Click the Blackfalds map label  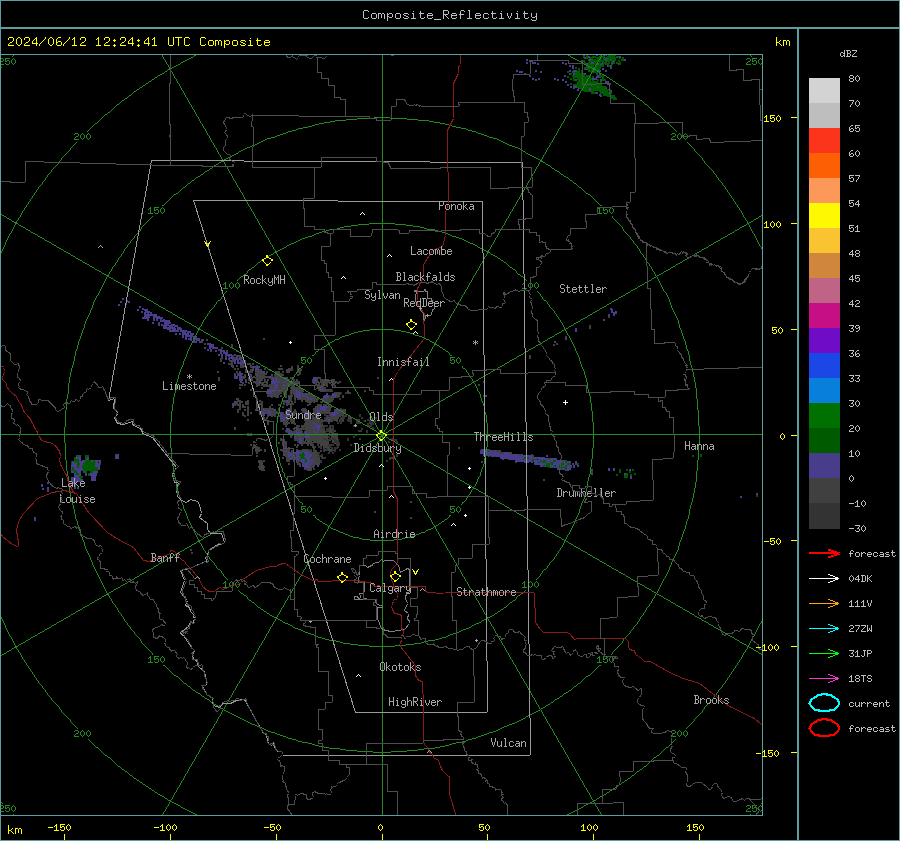(x=425, y=277)
